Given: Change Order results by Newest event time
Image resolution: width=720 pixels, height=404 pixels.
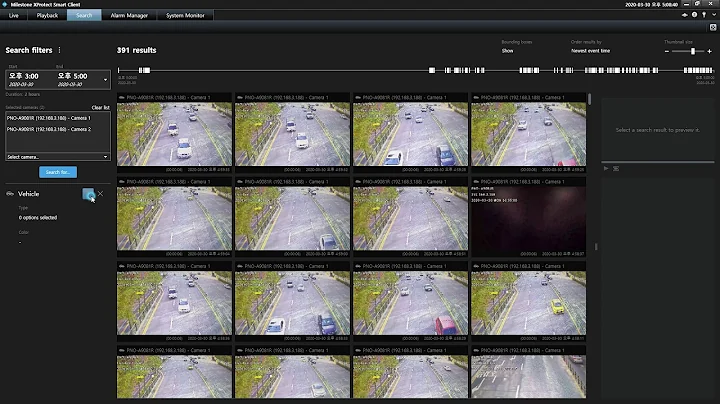Looking at the screenshot, I should 591,51.
